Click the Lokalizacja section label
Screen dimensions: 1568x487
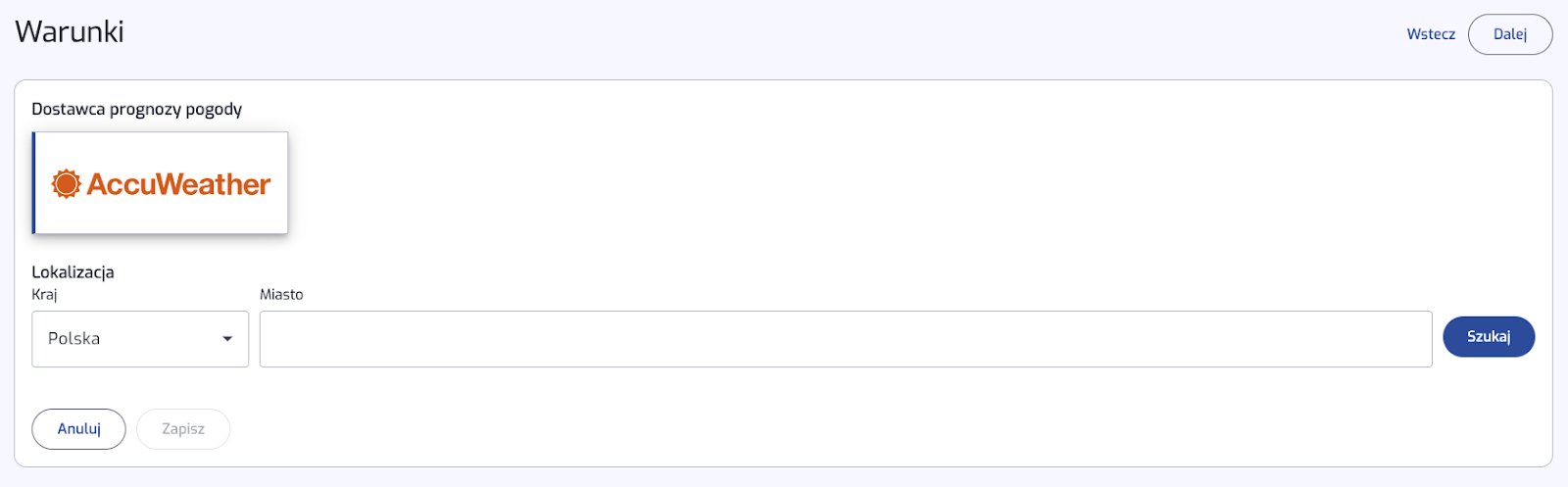[73, 272]
